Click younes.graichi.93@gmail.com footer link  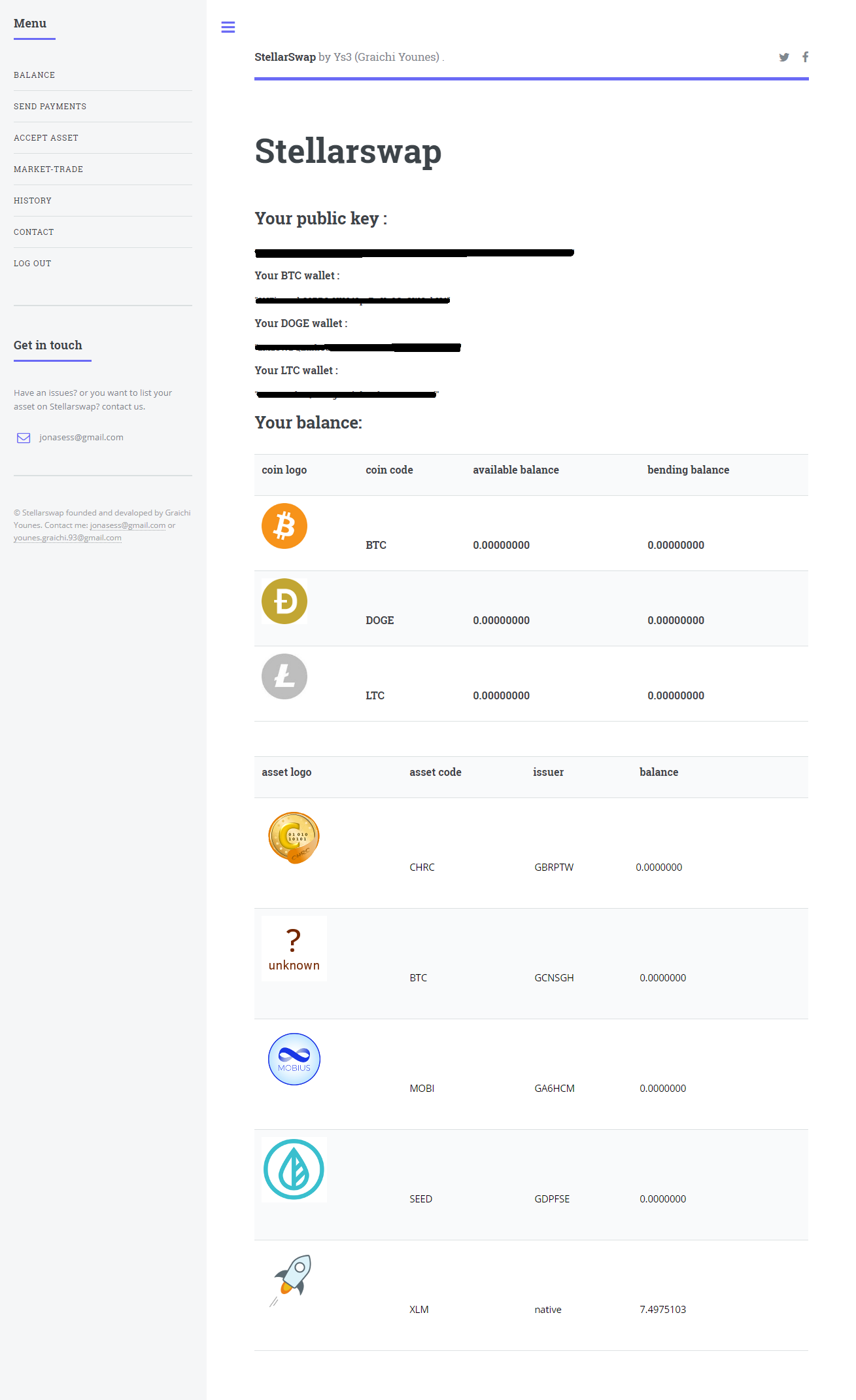67,538
